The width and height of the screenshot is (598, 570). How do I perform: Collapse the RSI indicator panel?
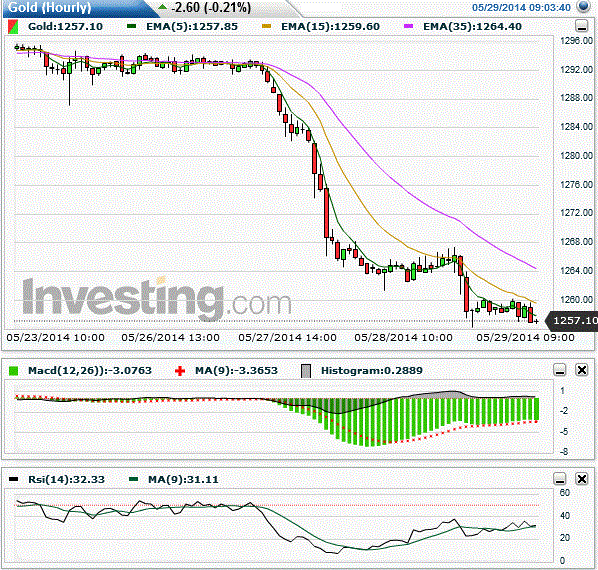(x=560, y=479)
